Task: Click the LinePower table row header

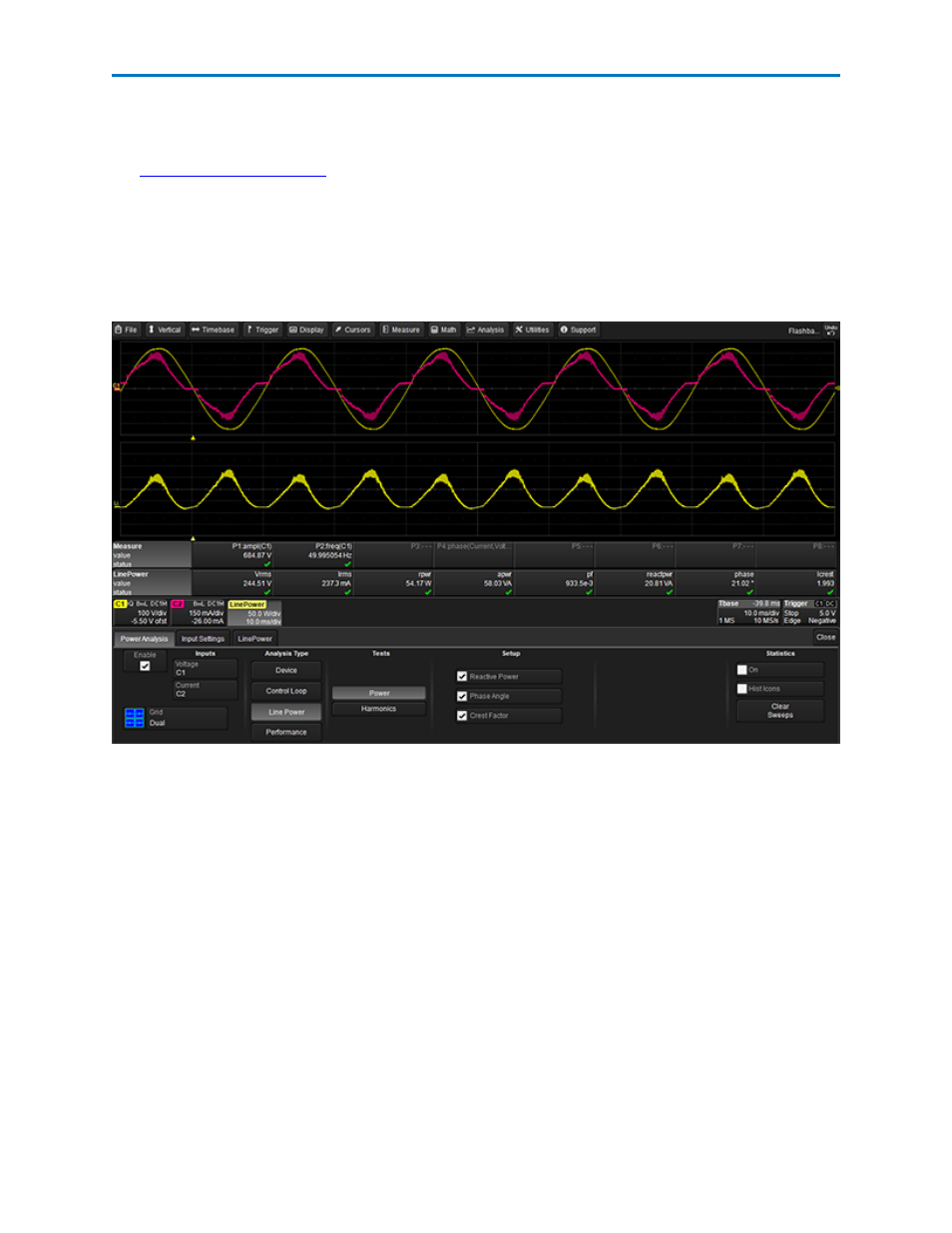Action: pyautogui.click(x=152, y=583)
